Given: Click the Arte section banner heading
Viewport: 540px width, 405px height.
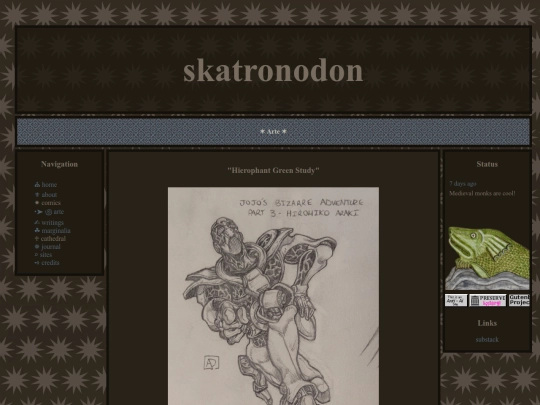Looking at the screenshot, I should 273,132.
